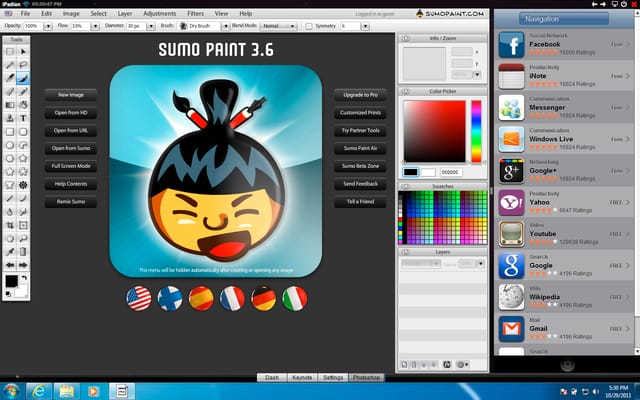The height and width of the screenshot is (400, 640).
Task: Click the foreground black color swatch in toolbox
Action: [11, 281]
